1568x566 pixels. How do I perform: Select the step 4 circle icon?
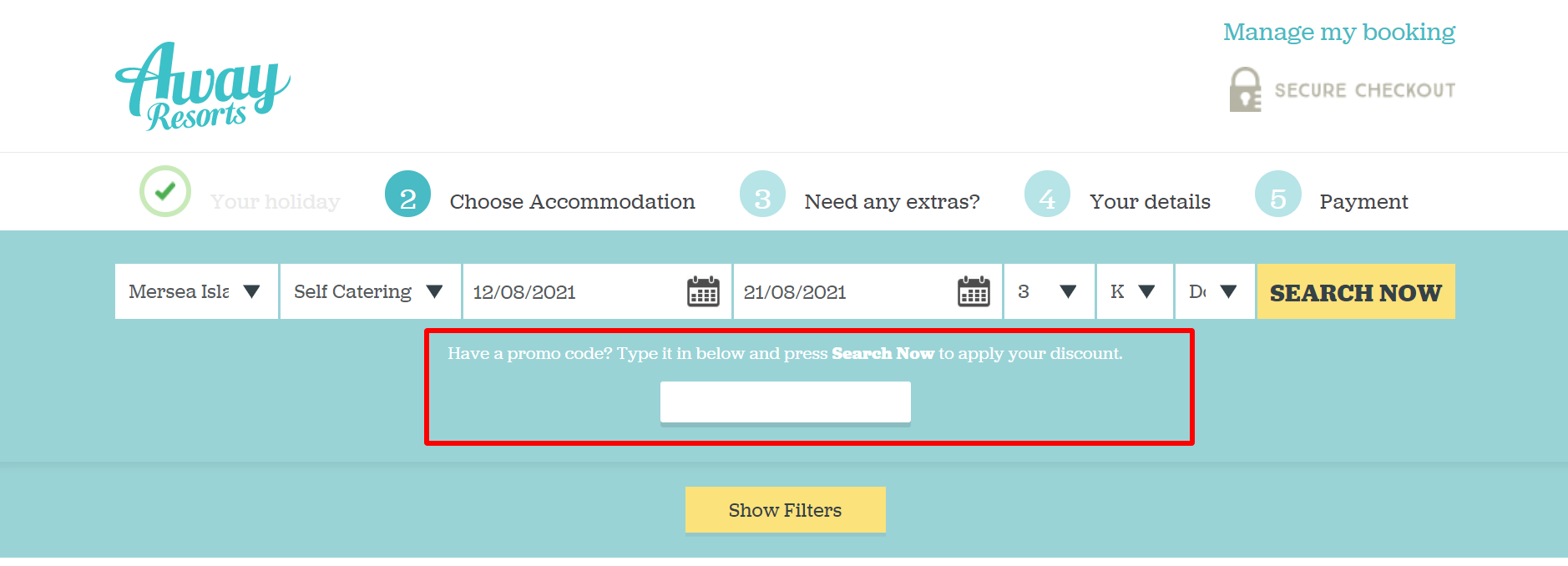pyautogui.click(x=1047, y=194)
